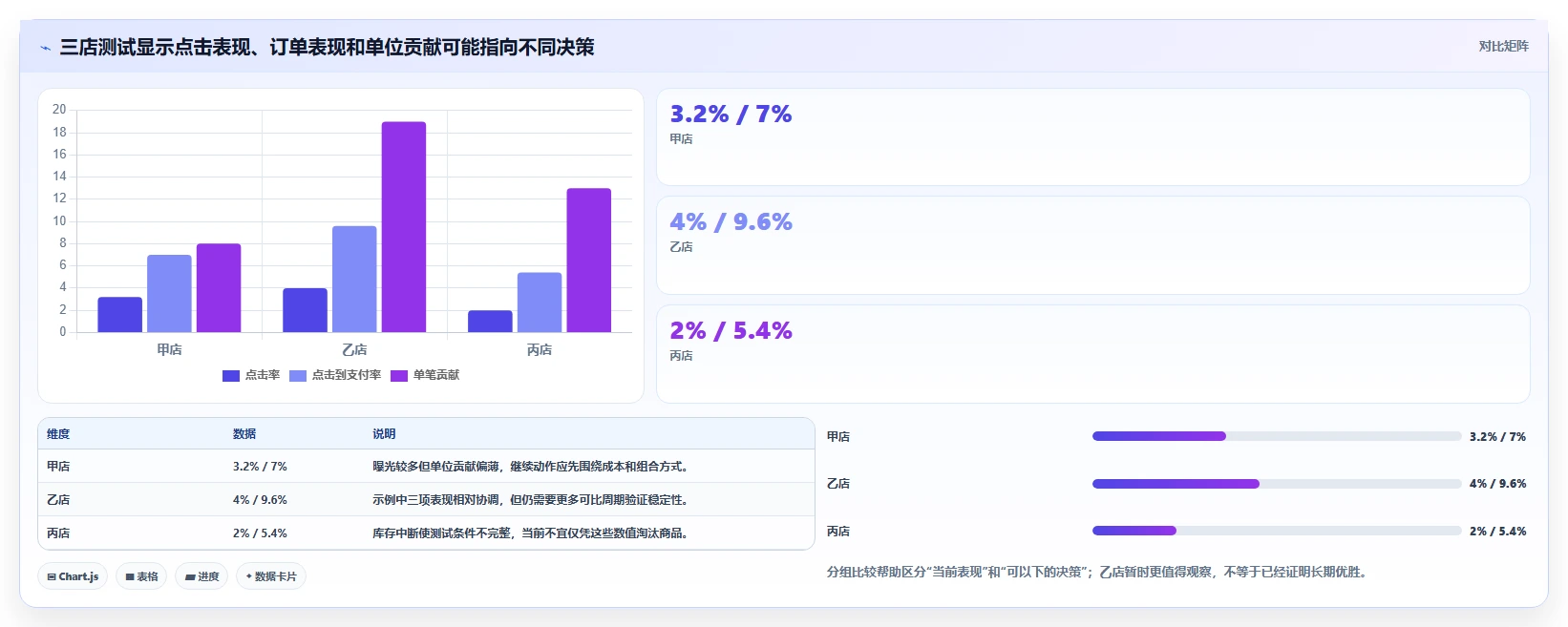
Task: Click the card title 三店测试显示点击表现
Action: tap(327, 48)
